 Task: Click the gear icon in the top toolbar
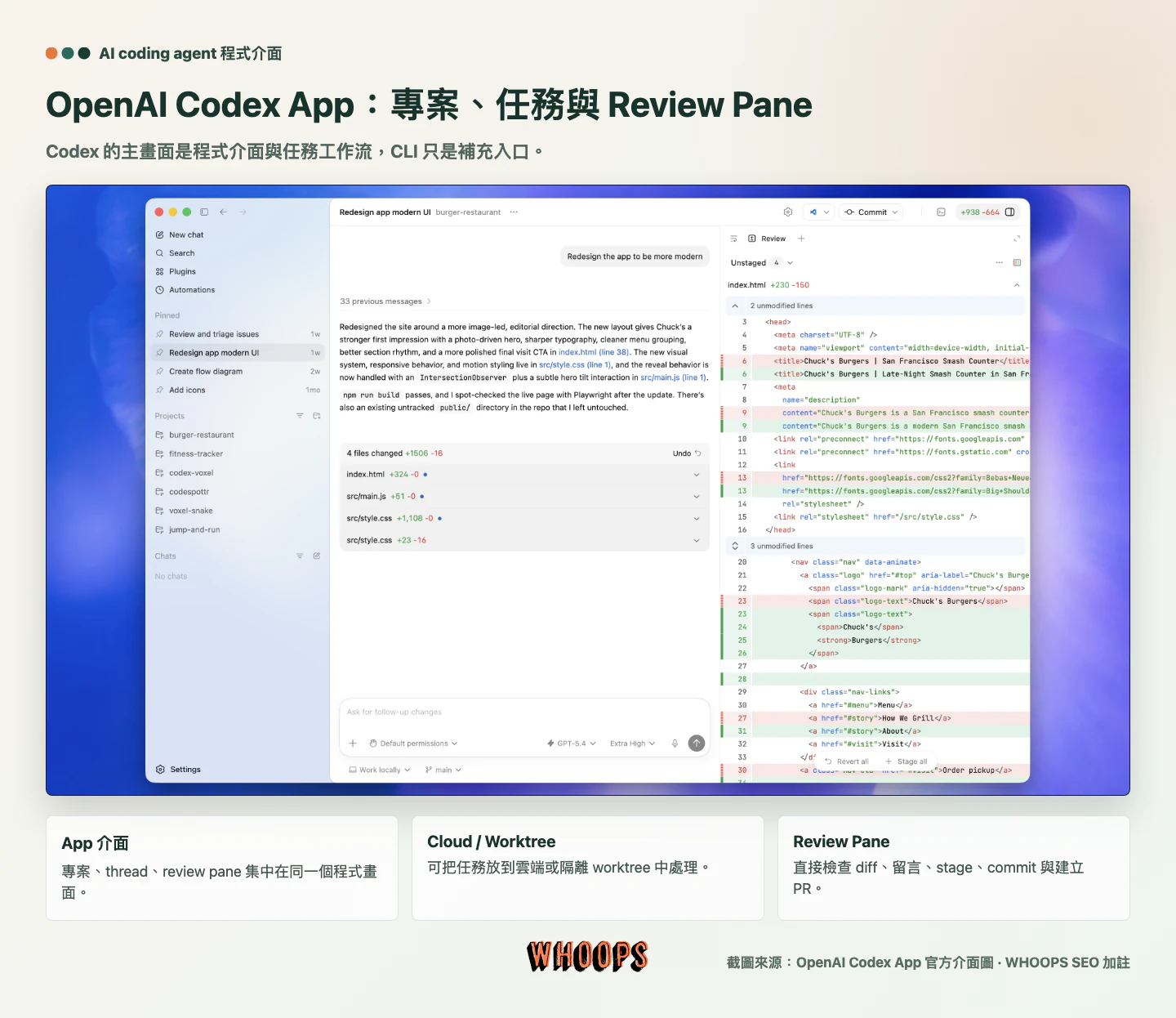[788, 212]
